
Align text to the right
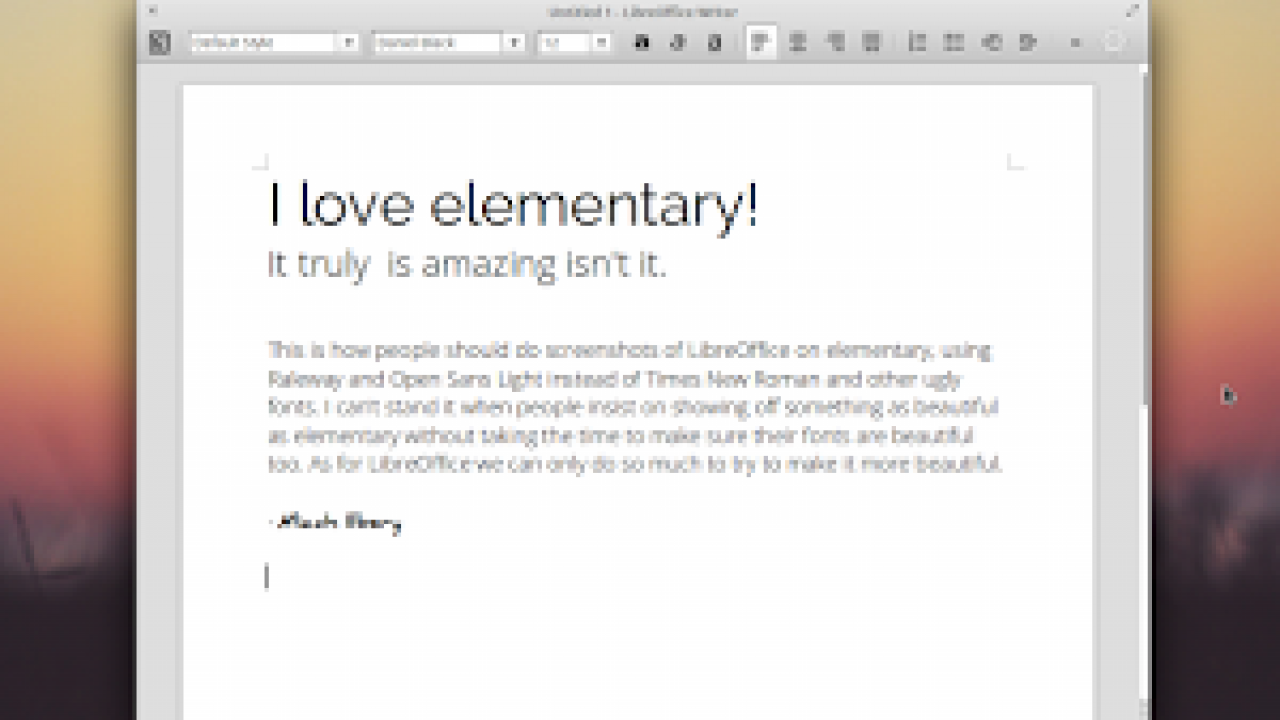[x=835, y=43]
